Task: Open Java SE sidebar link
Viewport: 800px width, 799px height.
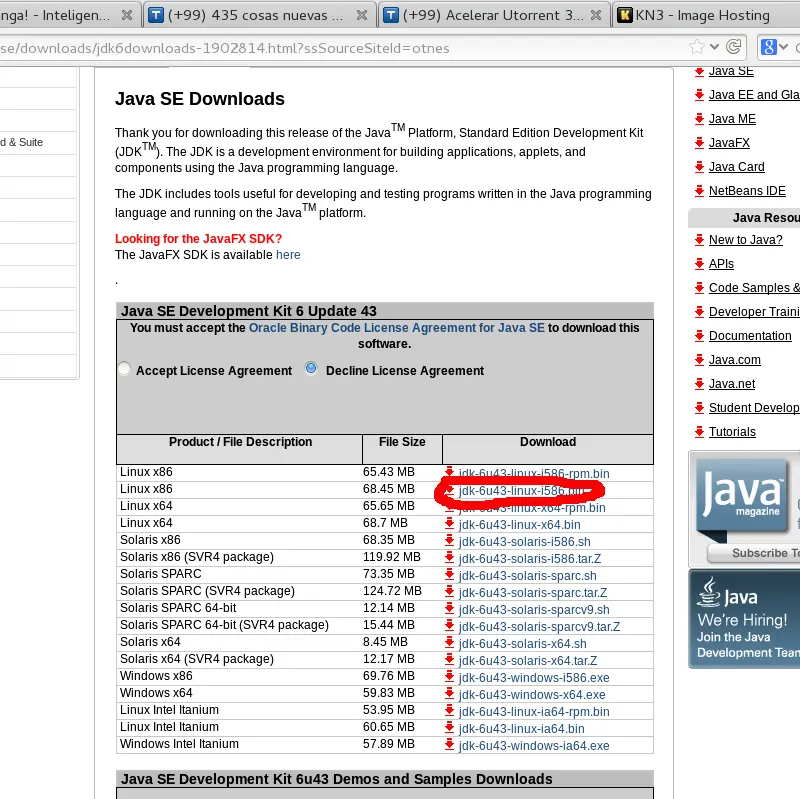Action: point(731,71)
